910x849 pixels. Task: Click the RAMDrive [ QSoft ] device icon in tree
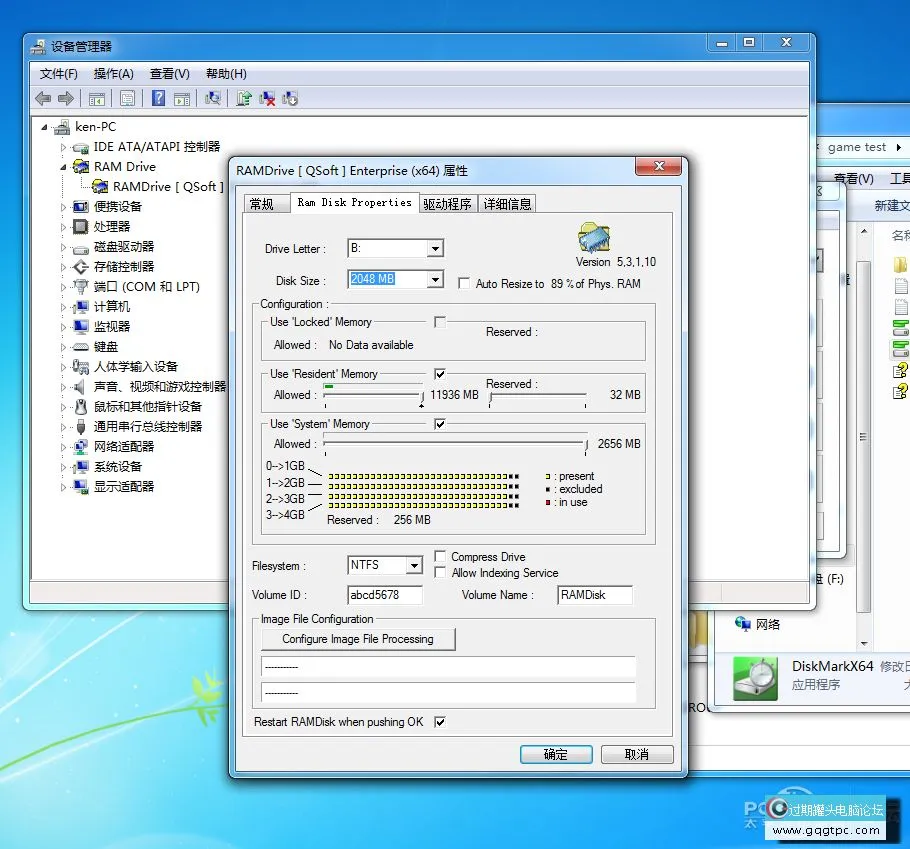[101, 187]
